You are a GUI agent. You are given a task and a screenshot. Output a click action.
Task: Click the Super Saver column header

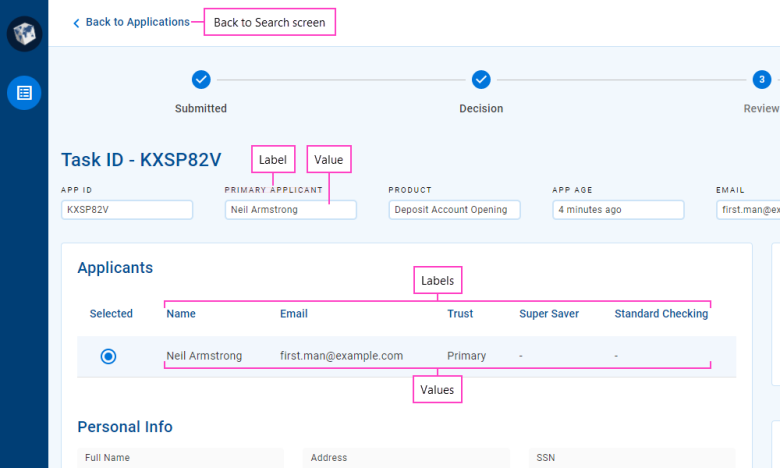[549, 314]
